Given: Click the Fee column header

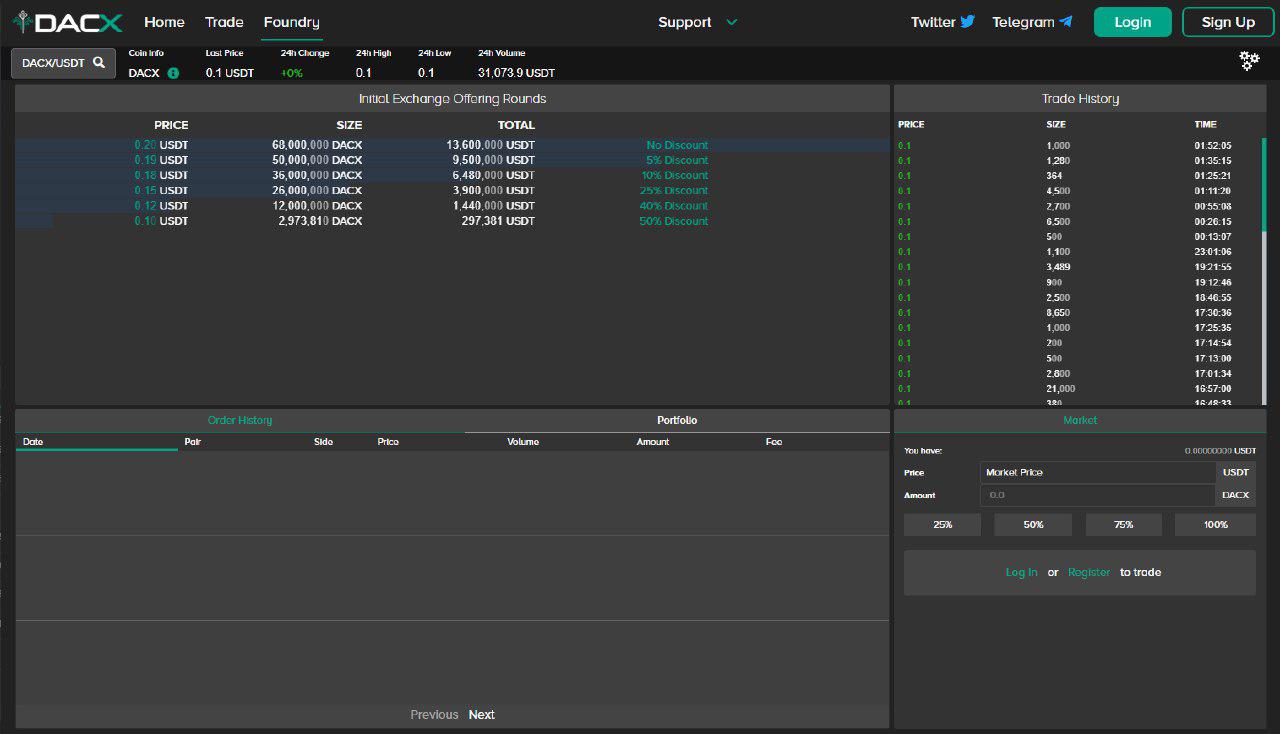Looking at the screenshot, I should [x=774, y=441].
